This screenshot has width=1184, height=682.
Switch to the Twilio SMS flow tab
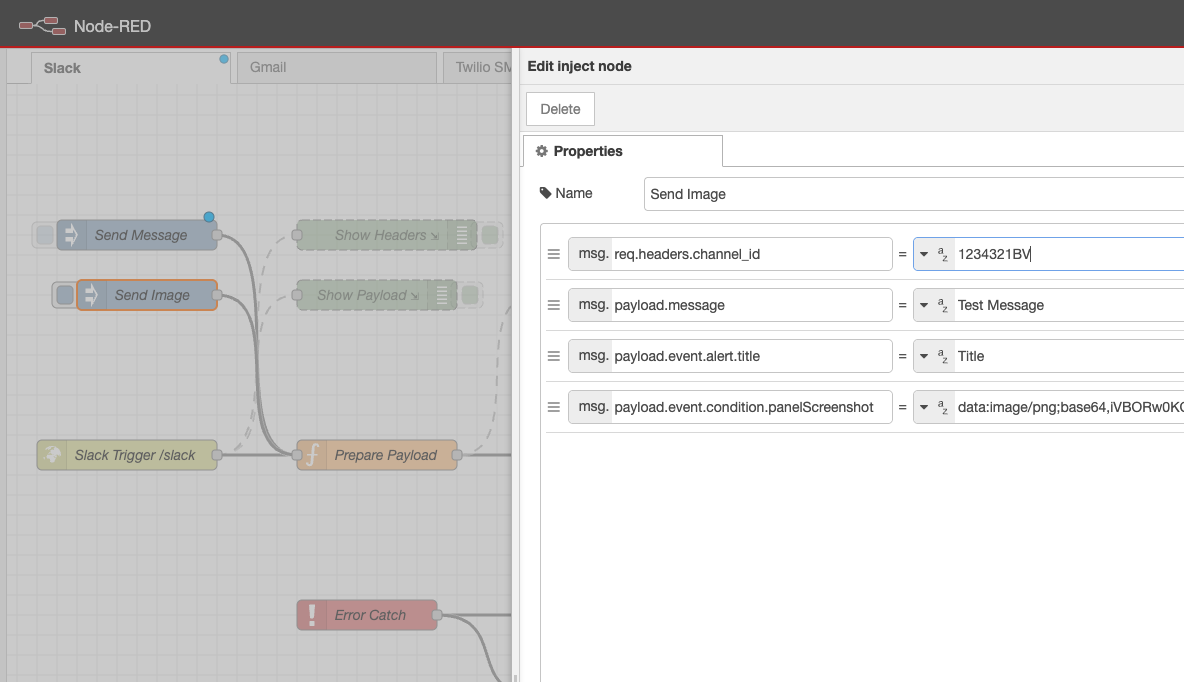(477, 67)
